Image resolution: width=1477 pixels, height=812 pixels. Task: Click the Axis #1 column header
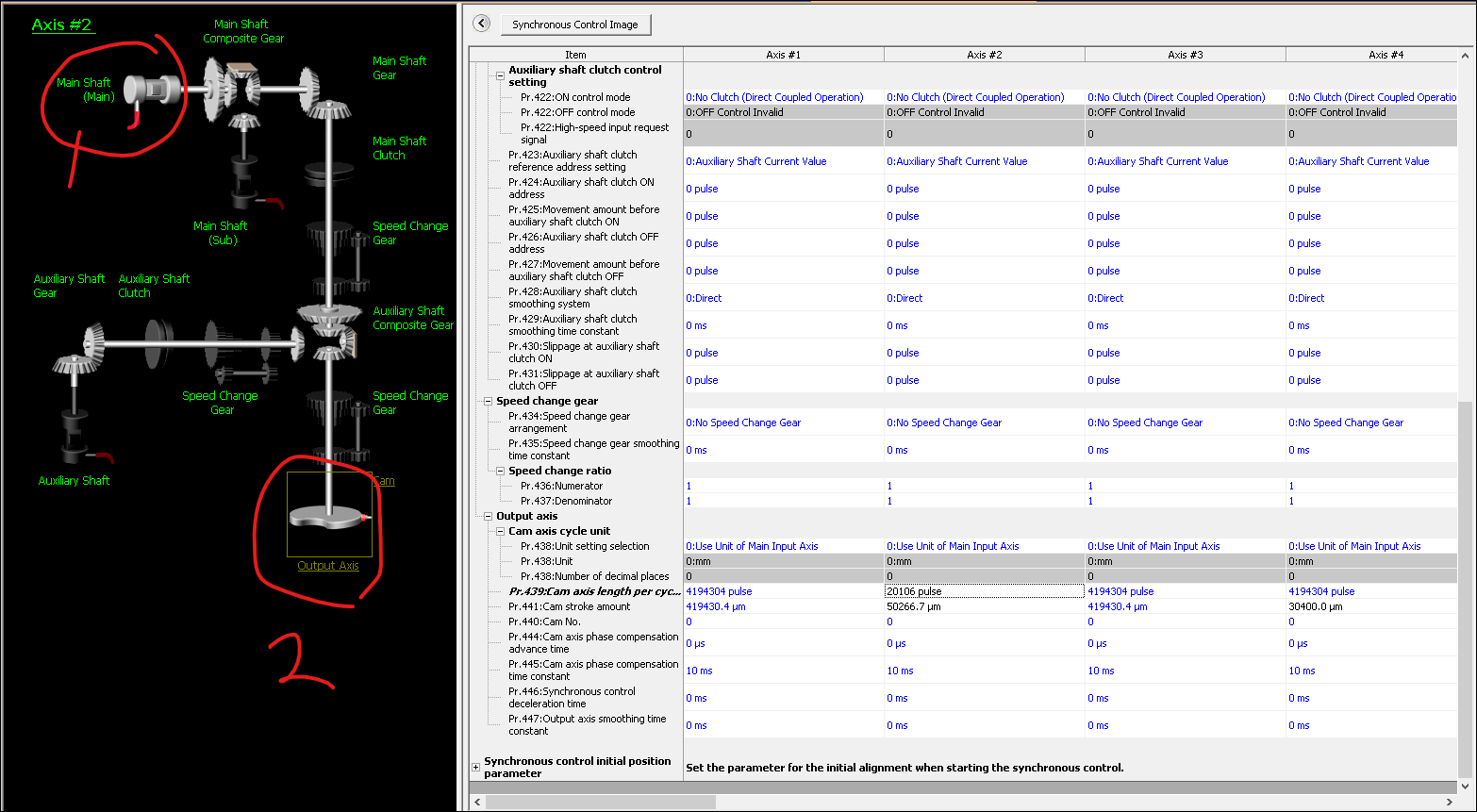[x=784, y=55]
